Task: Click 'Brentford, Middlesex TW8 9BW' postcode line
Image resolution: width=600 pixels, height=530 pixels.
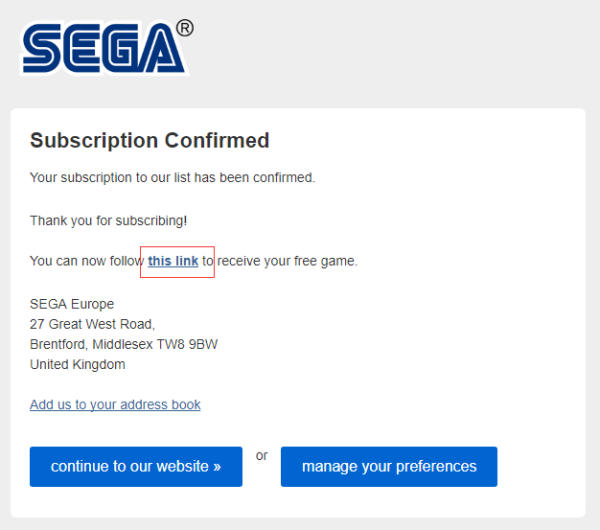Action: 124,344
